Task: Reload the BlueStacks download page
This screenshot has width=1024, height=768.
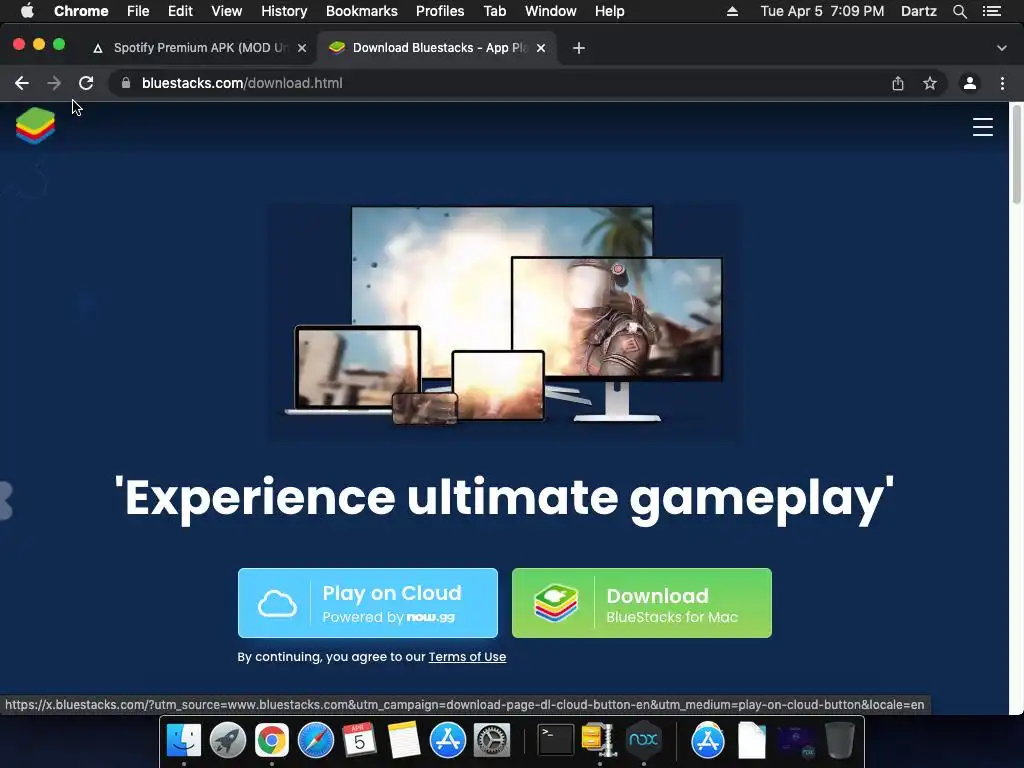Action: tap(86, 83)
